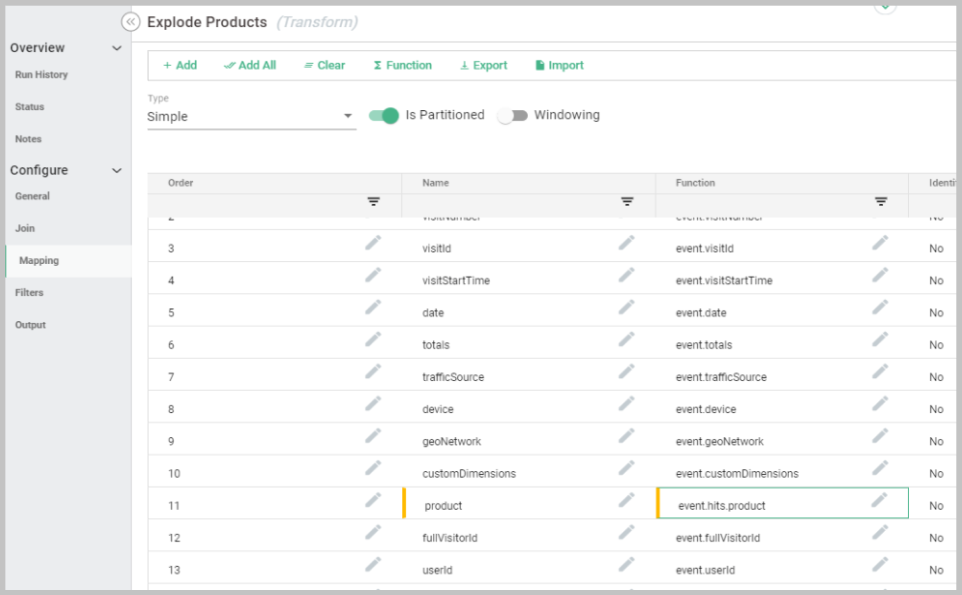Click the Name column filter icon
962x595 pixels.
[627, 202]
